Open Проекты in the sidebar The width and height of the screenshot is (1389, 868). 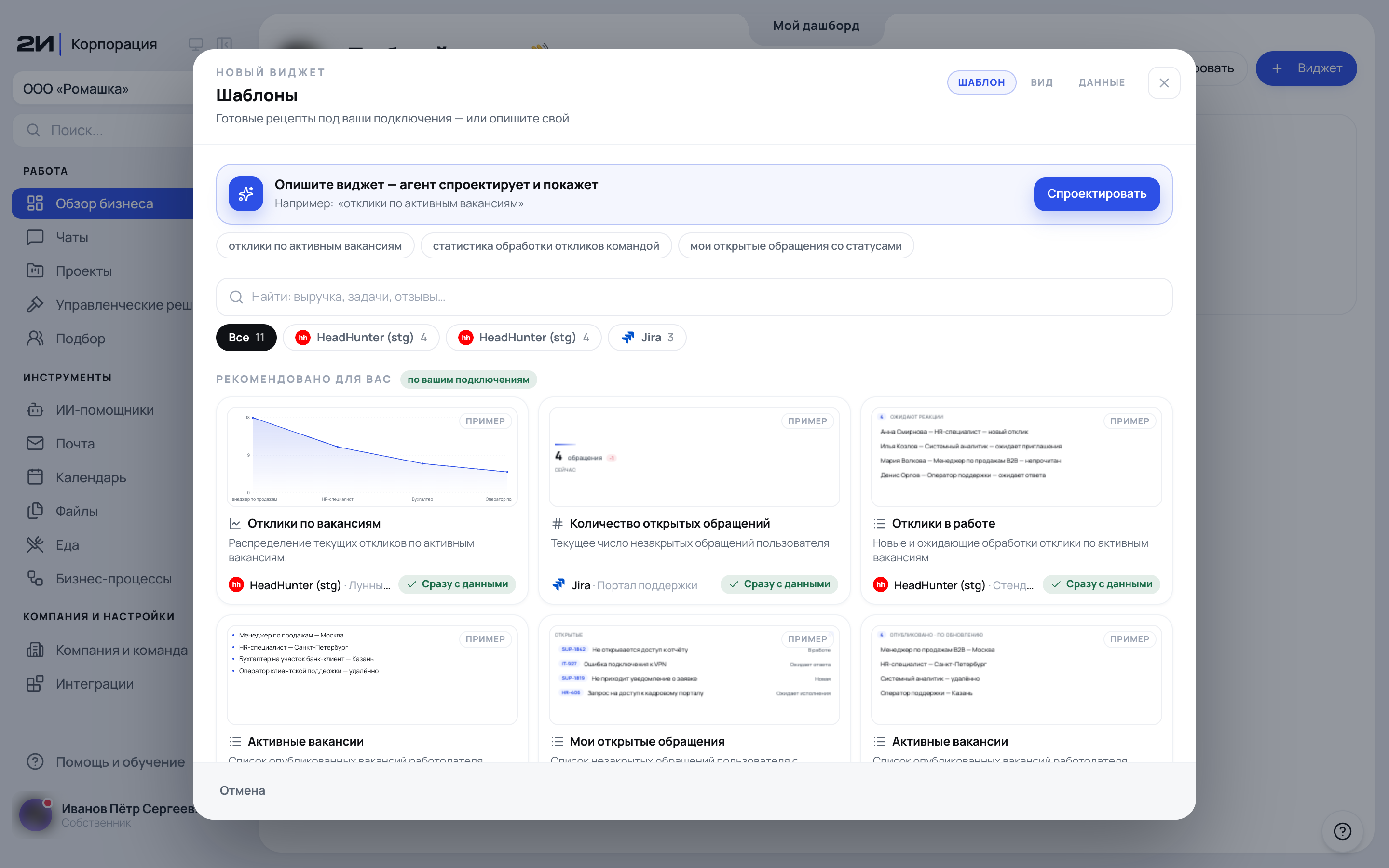(83, 271)
